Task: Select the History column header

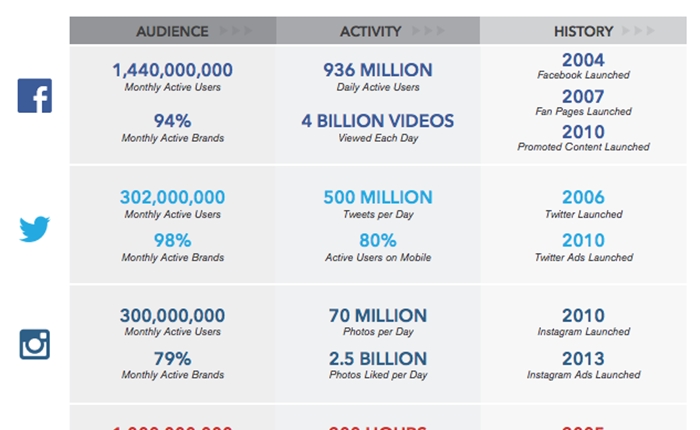Action: (583, 31)
